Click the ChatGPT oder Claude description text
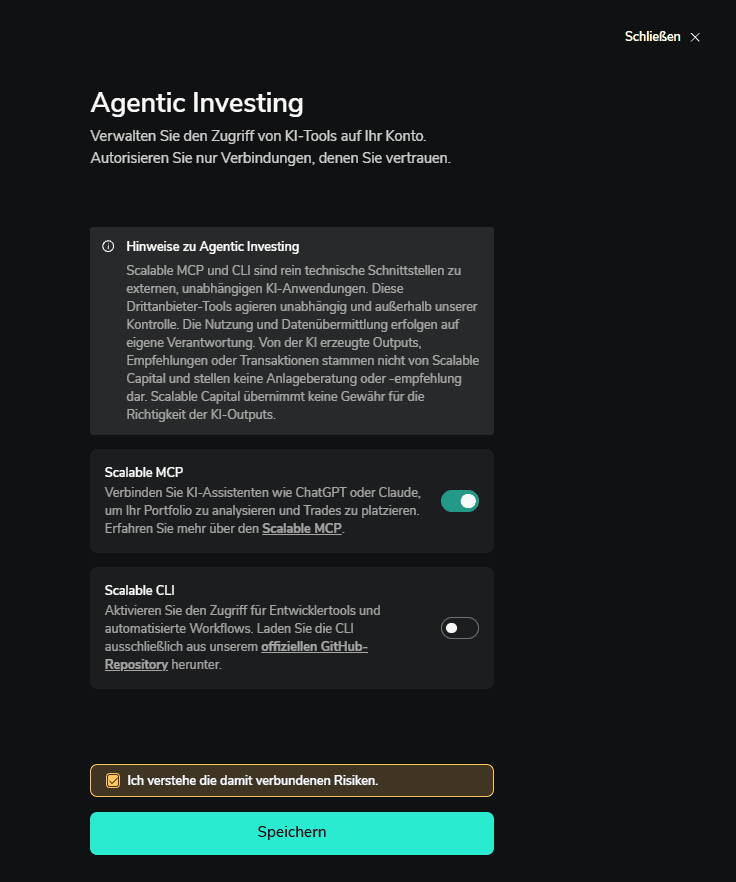Screen dimensions: 736x882 click(263, 510)
